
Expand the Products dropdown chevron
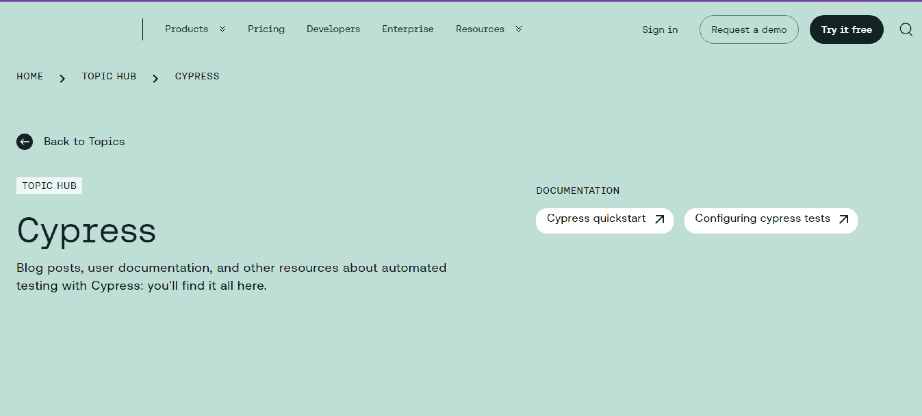pyautogui.click(x=222, y=29)
